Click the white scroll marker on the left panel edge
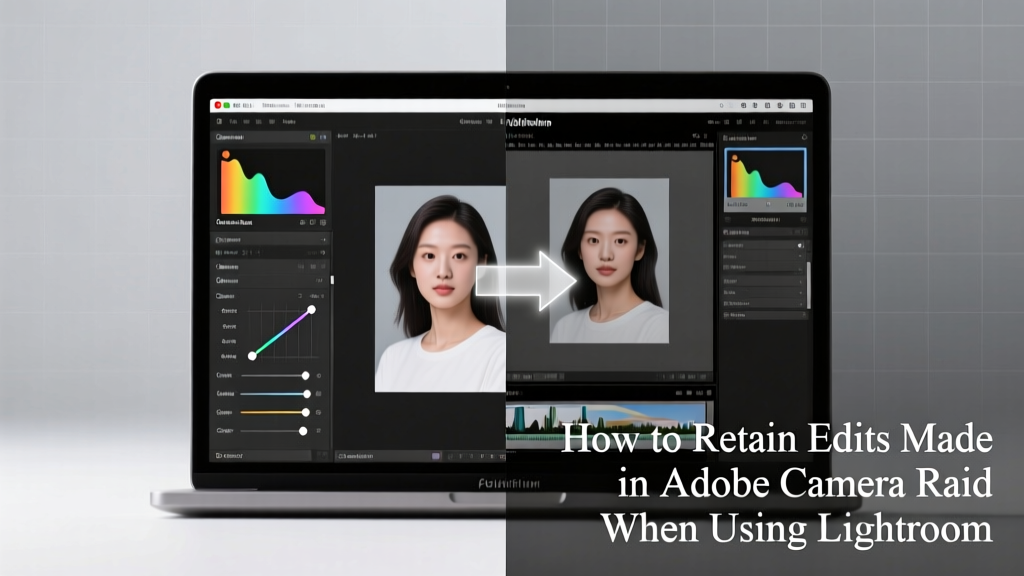 coord(332,280)
